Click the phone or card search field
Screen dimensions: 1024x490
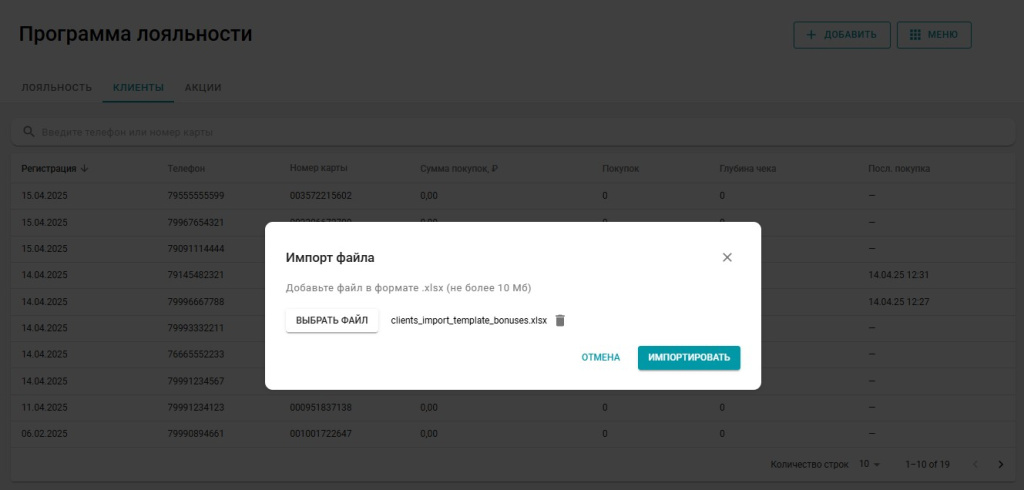click(500, 132)
